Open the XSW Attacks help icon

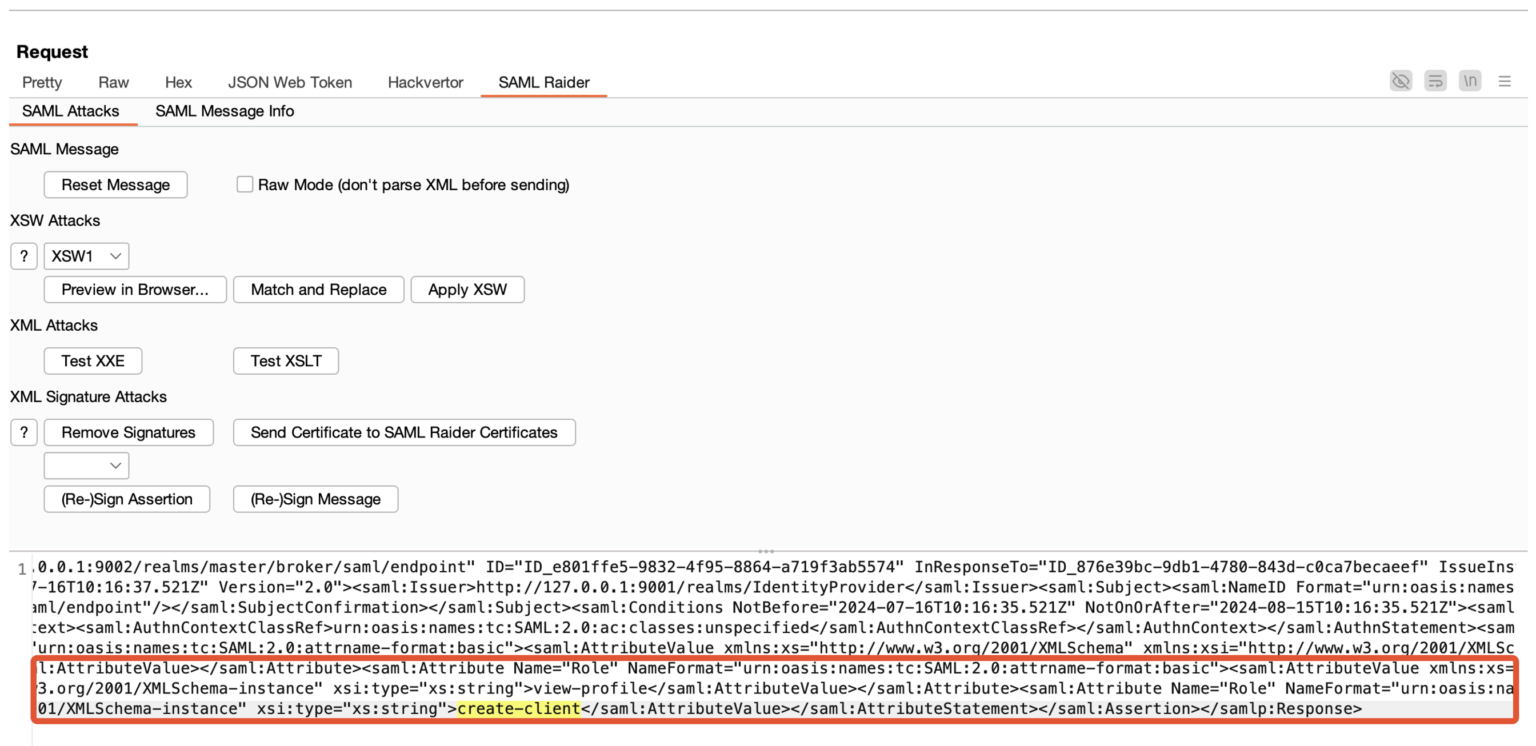coord(23,255)
